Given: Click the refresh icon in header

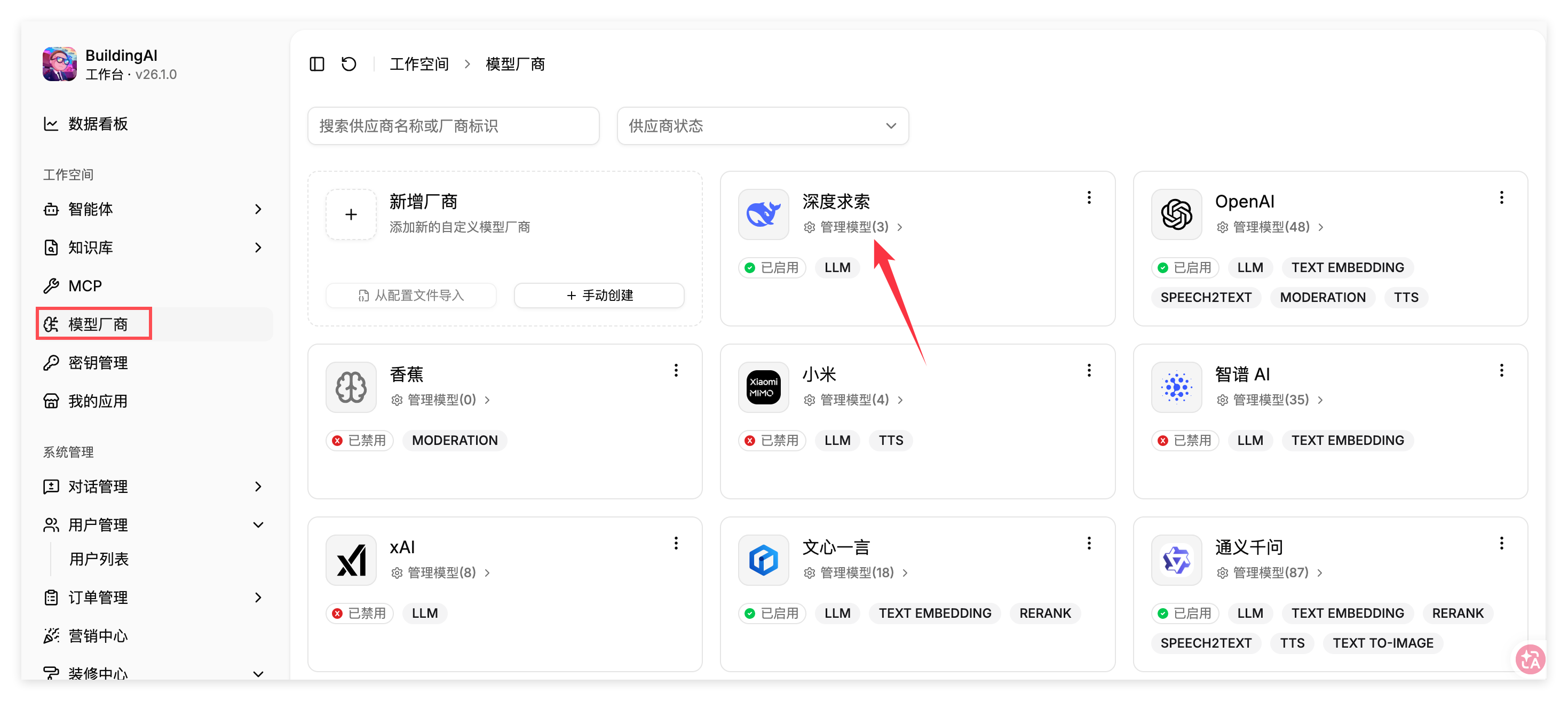Looking at the screenshot, I should click(349, 64).
